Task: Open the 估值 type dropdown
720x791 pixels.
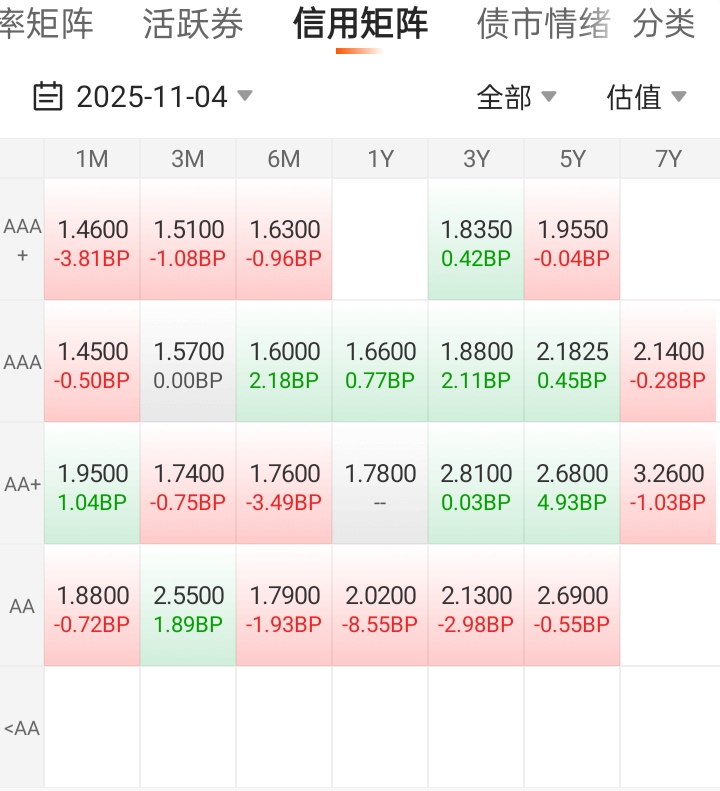Action: pyautogui.click(x=646, y=97)
